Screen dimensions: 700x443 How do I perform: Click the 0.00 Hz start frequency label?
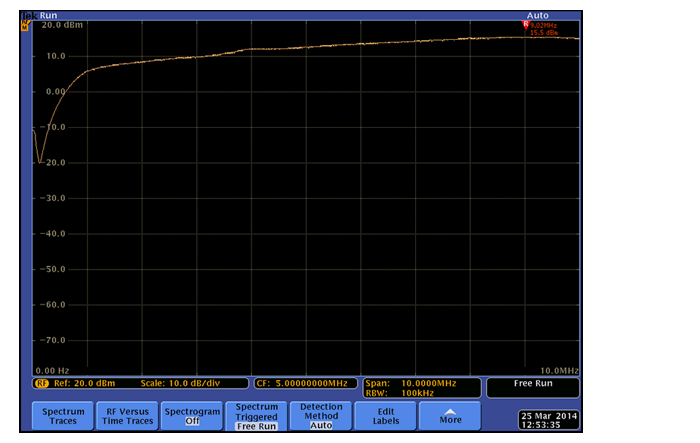click(x=52, y=371)
